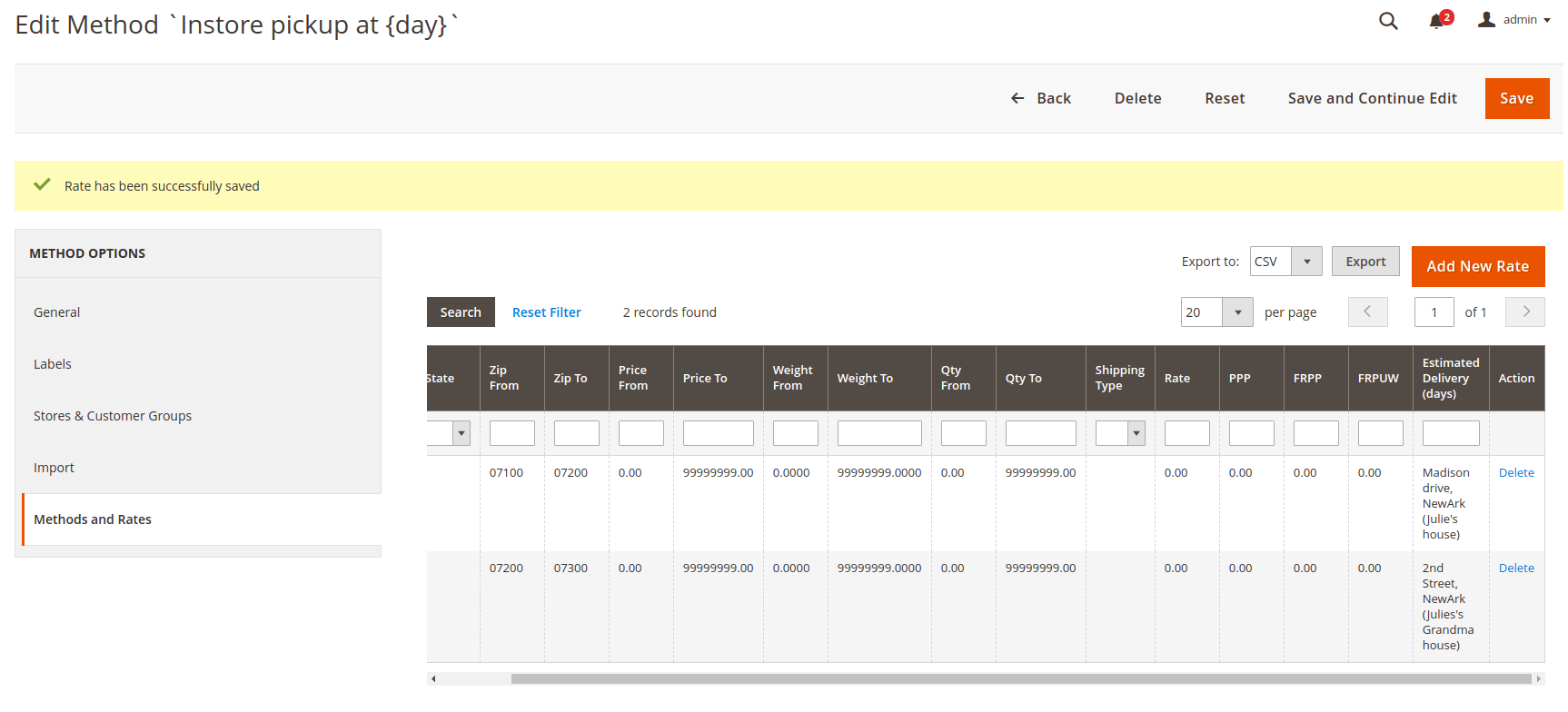Image resolution: width=1568 pixels, height=712 pixels.
Task: Open notifications bell with 2 alerts
Action: coord(1437,21)
